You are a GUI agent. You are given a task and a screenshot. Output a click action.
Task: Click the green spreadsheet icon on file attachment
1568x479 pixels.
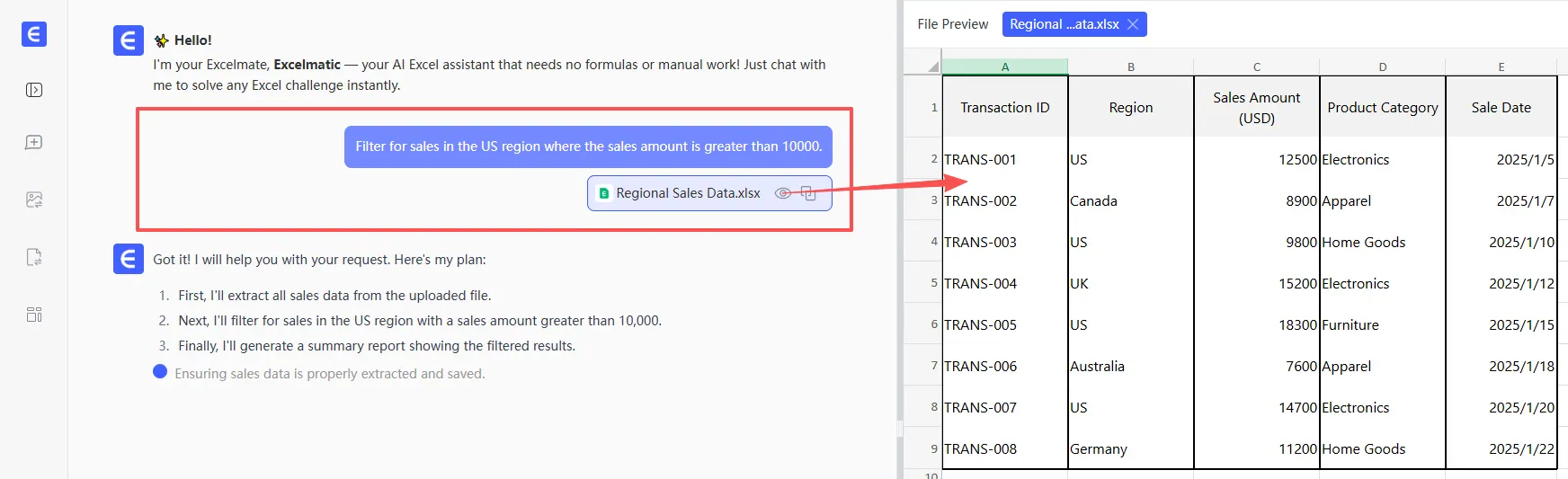(604, 193)
